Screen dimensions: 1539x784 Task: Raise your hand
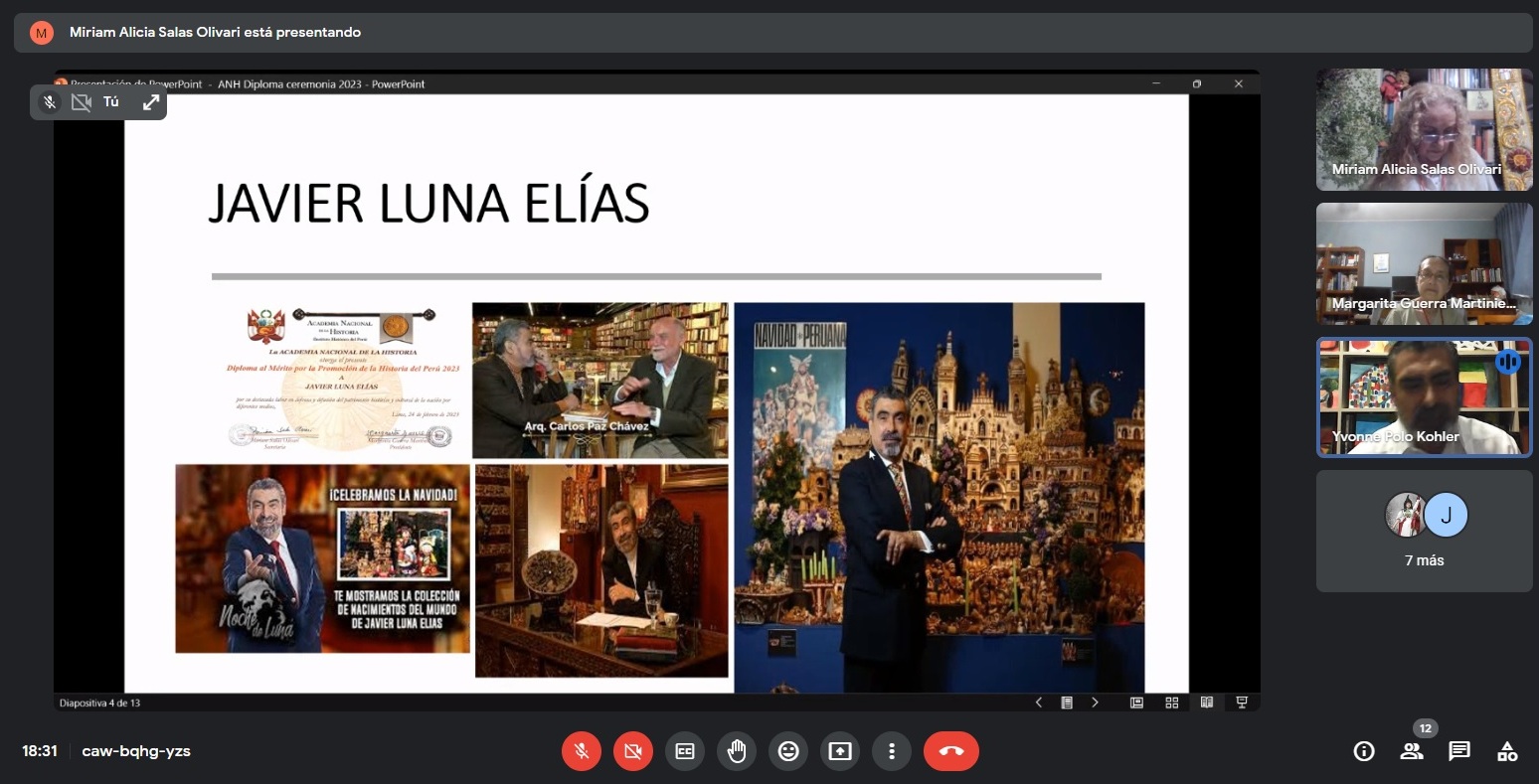coord(737,751)
